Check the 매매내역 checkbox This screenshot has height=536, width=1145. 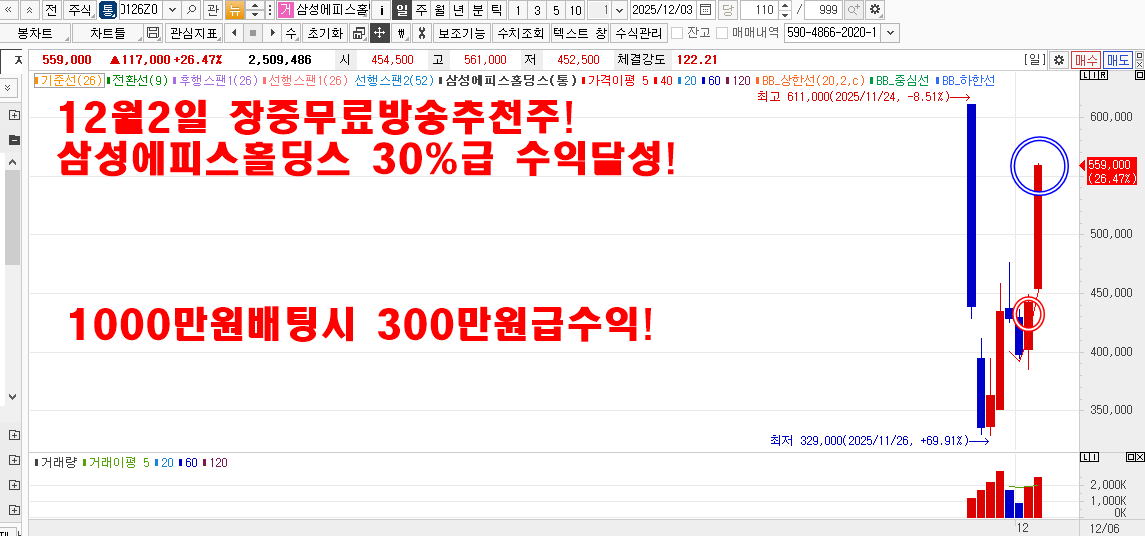point(723,33)
